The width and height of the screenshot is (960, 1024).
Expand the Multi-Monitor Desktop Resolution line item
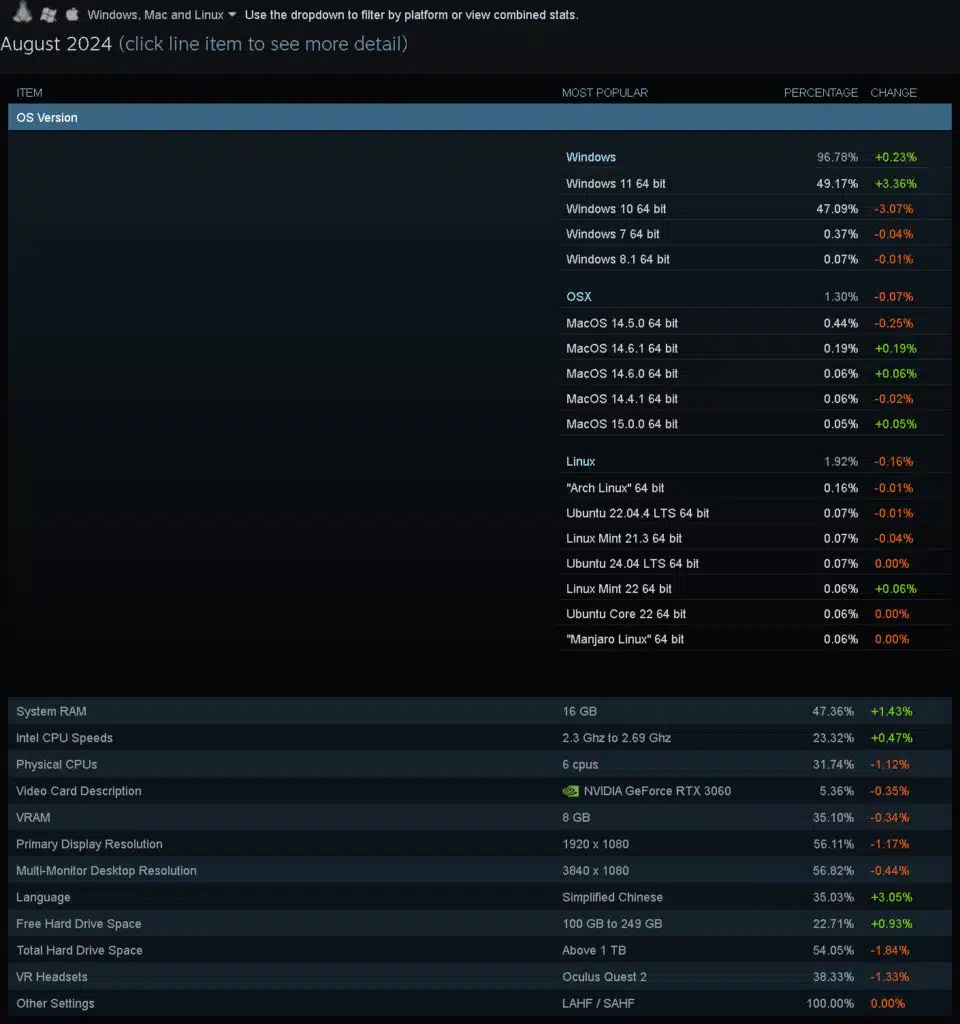click(479, 871)
